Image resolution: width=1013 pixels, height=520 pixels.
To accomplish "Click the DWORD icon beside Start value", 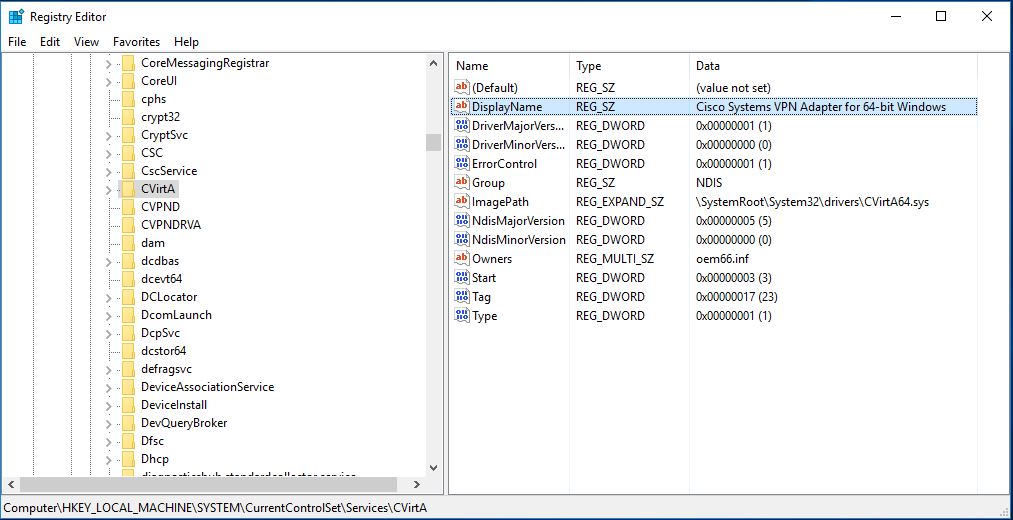I will pos(462,278).
